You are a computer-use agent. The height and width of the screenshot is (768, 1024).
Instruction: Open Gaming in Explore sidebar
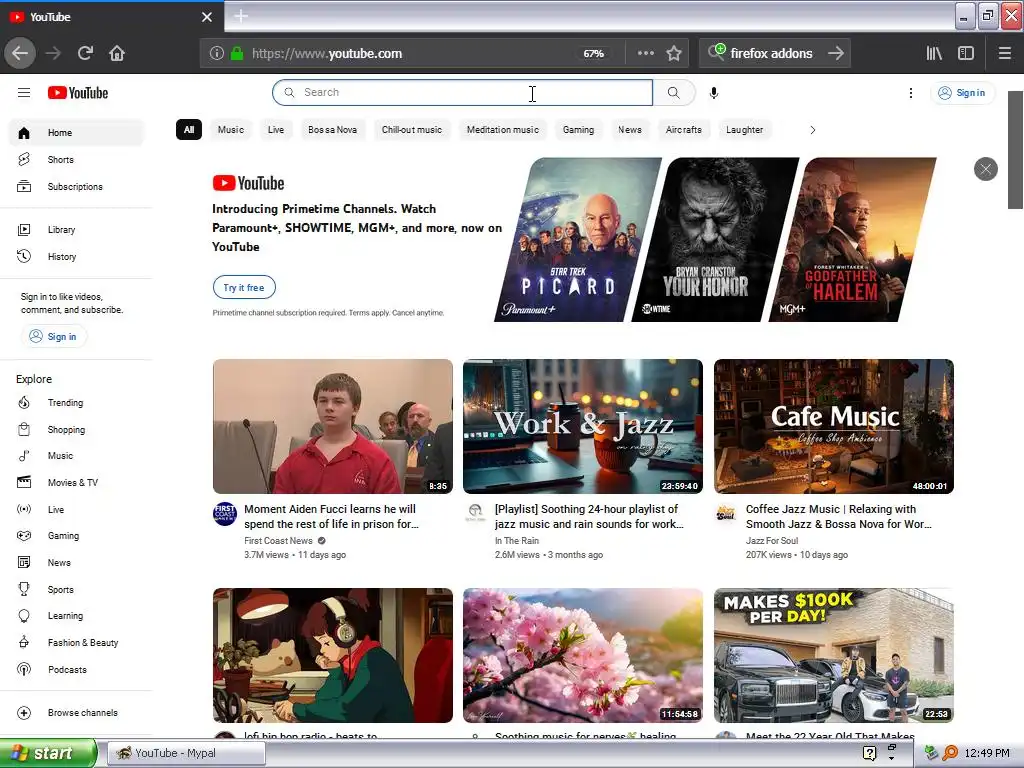click(76, 536)
